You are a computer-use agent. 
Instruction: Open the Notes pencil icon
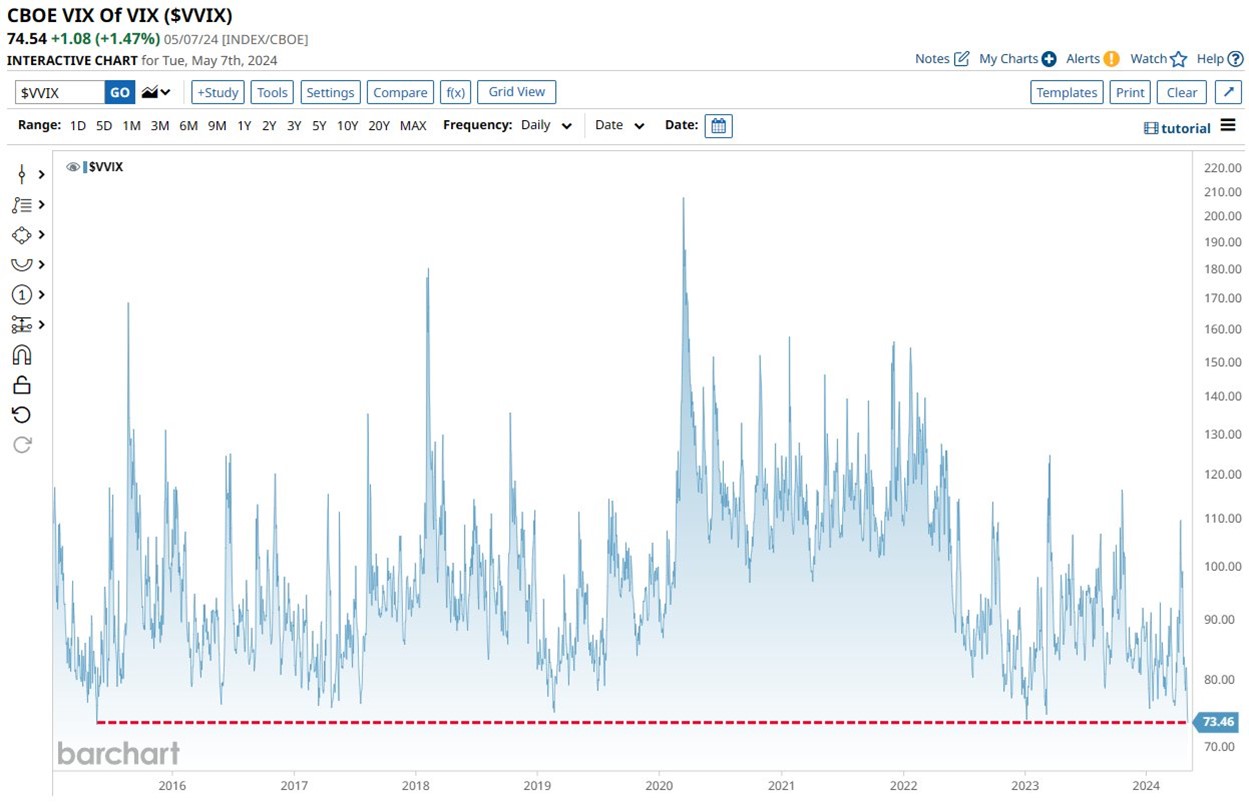point(962,59)
